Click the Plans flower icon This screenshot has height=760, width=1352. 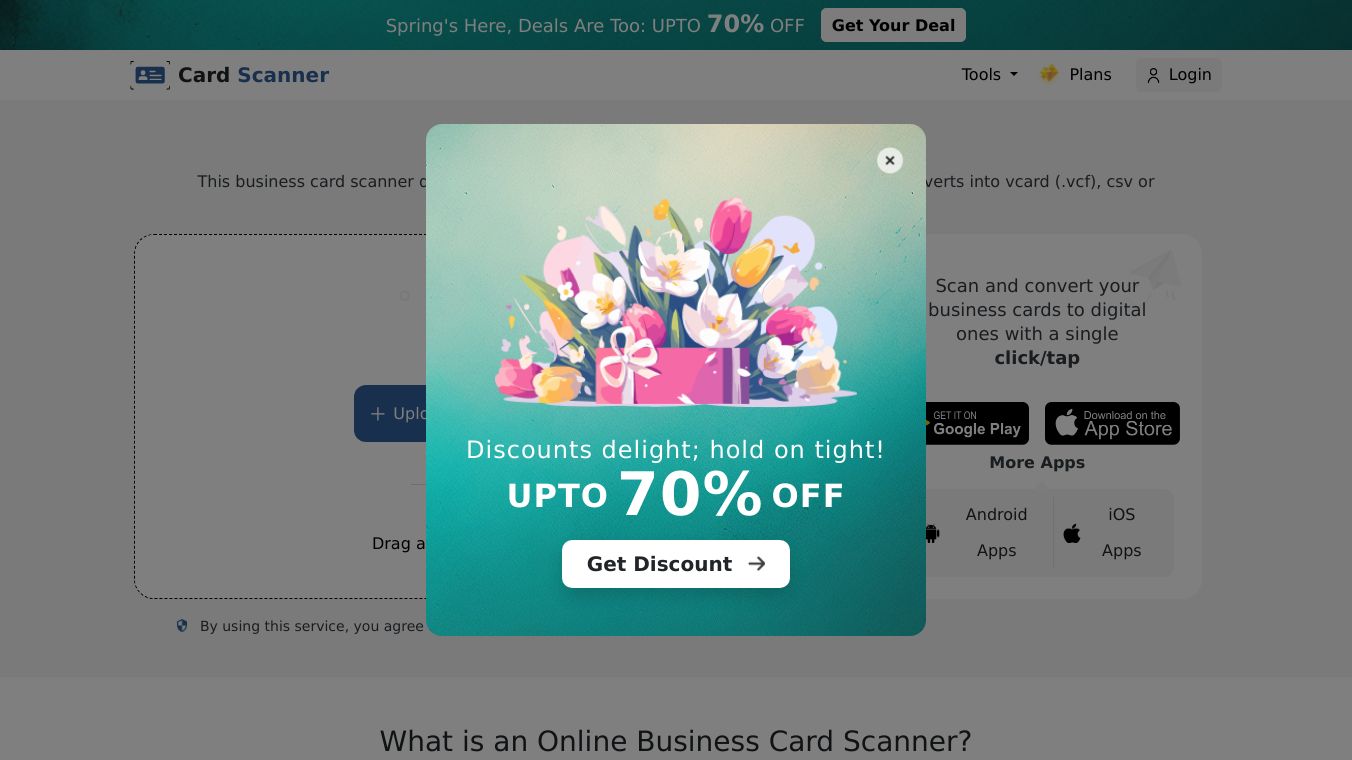click(1049, 74)
